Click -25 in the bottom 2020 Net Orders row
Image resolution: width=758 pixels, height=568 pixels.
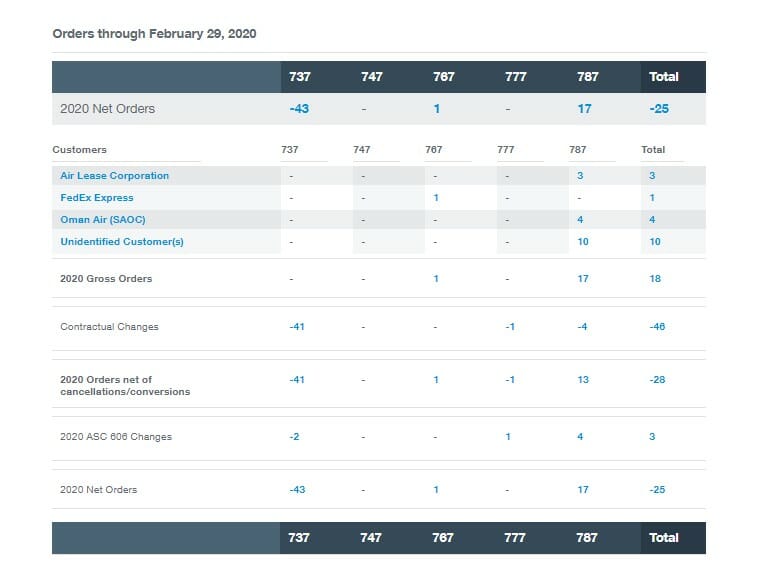[x=657, y=490]
